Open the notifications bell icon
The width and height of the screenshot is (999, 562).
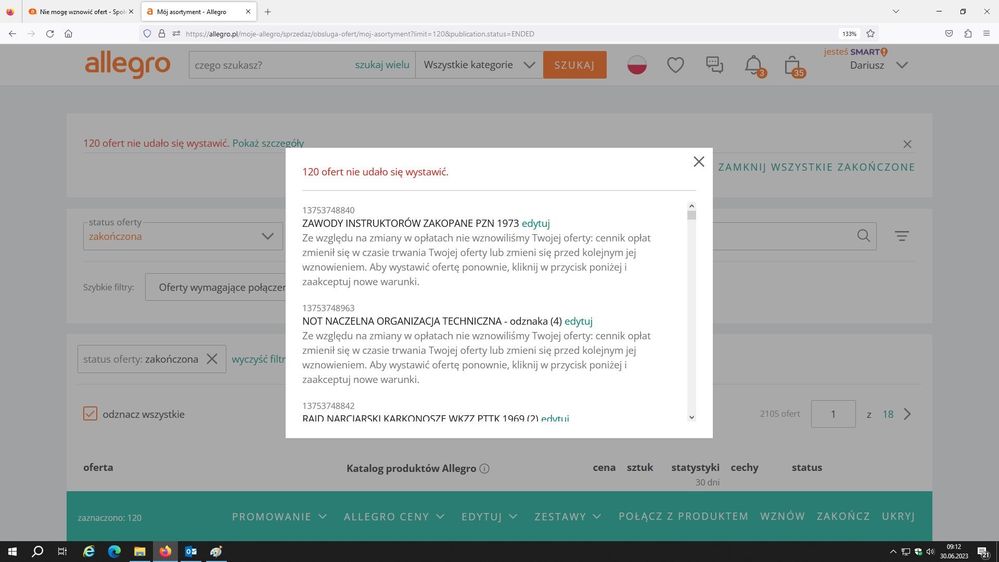click(754, 65)
